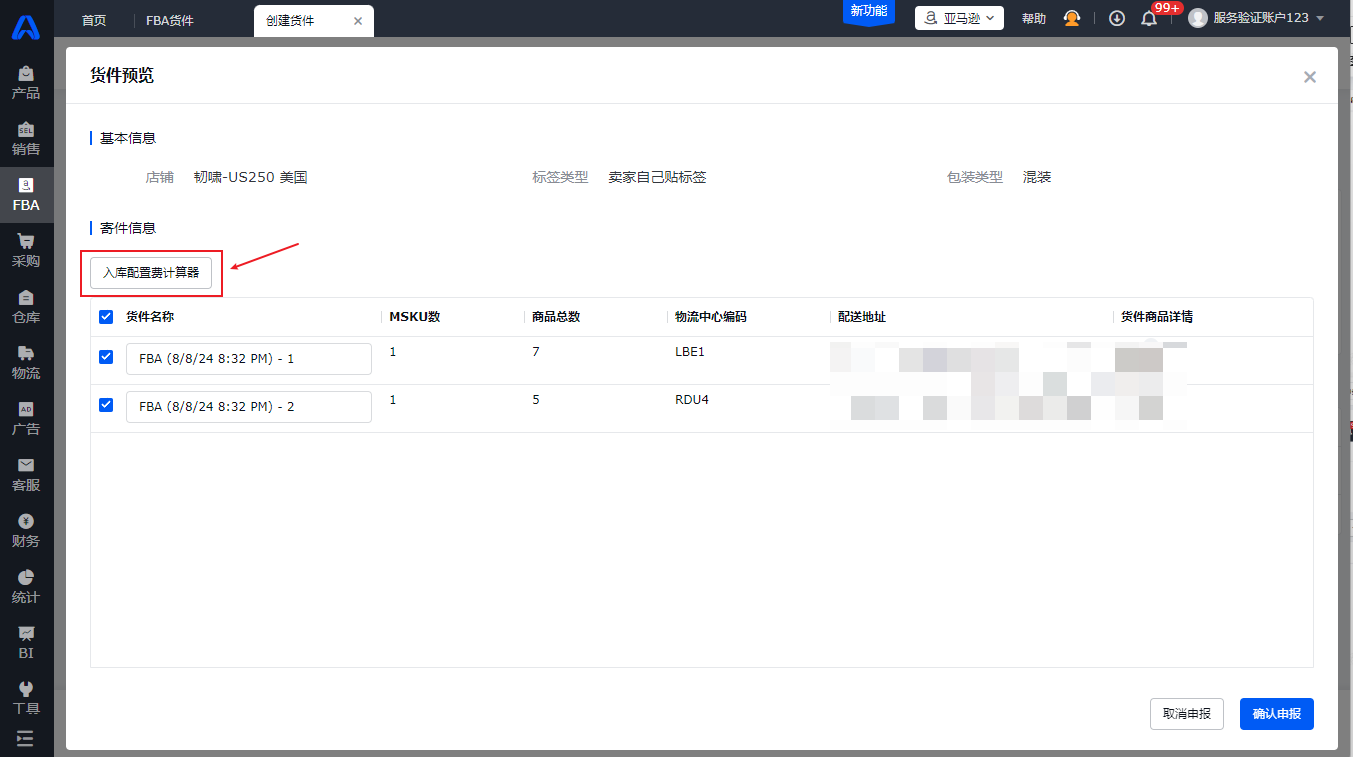
Task: Open the 财务 sidebar module
Action: [26, 531]
